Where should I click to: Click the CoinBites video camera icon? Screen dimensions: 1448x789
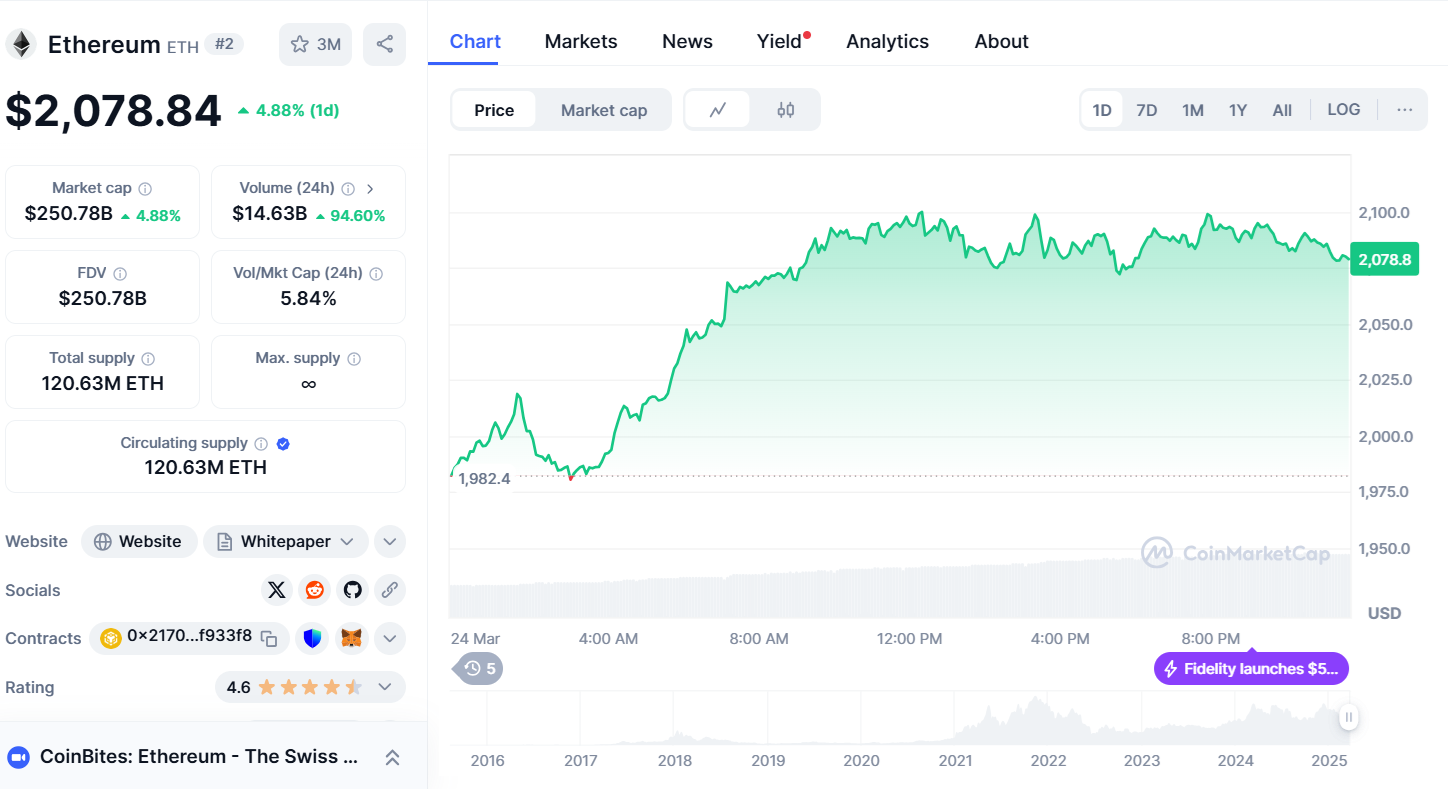coord(18,757)
